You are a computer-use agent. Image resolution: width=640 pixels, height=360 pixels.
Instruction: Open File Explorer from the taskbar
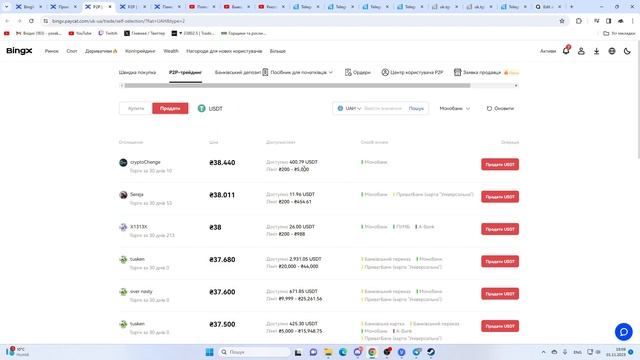coord(328,352)
